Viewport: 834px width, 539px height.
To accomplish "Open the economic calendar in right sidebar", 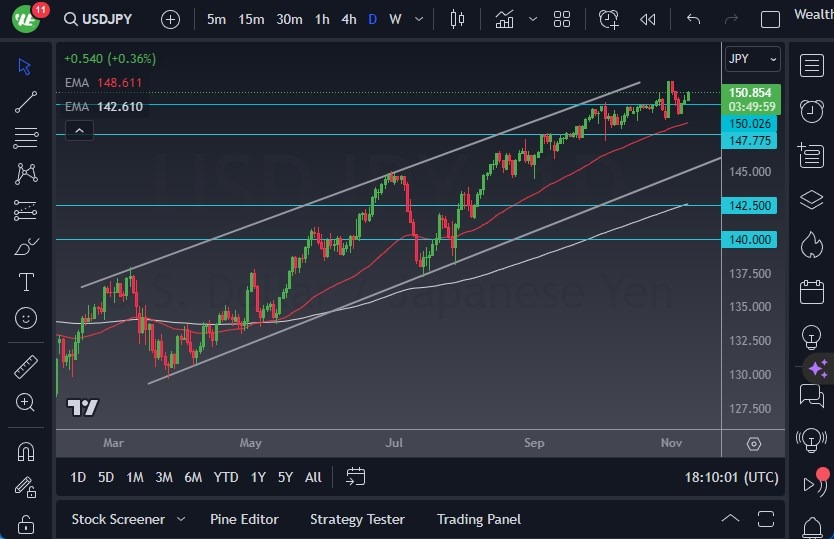I will coord(811,292).
